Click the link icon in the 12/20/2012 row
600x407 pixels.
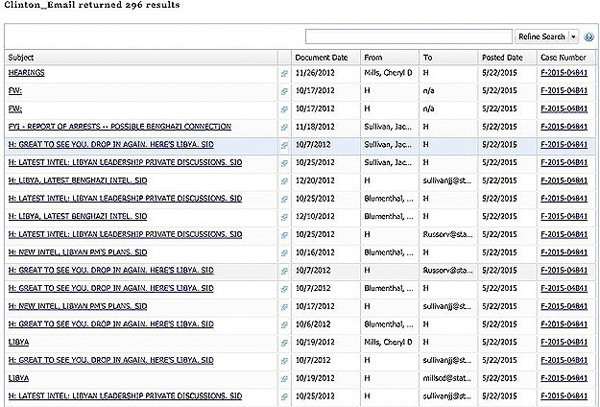pyautogui.click(x=284, y=181)
